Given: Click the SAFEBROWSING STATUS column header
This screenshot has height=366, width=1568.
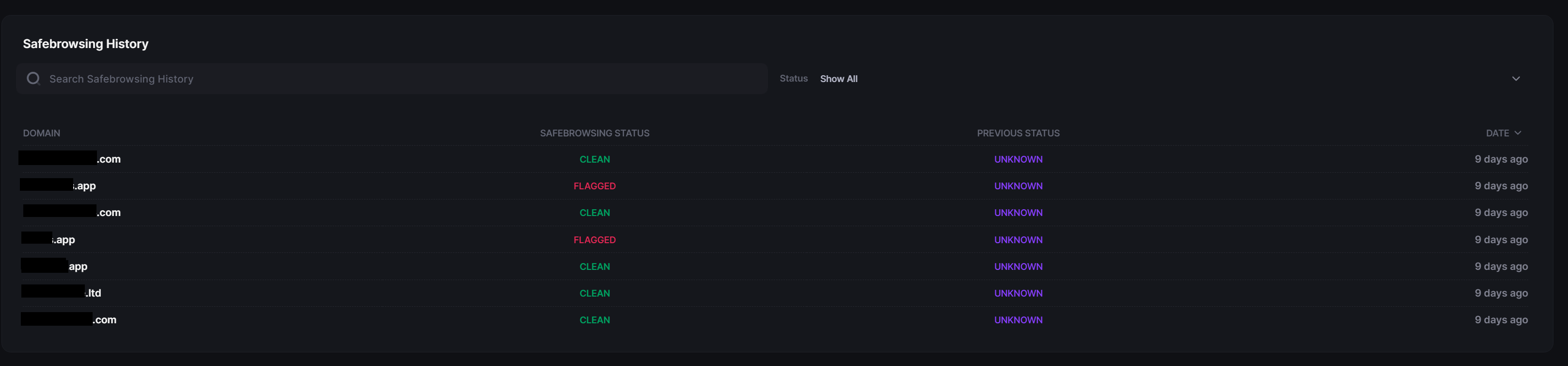Looking at the screenshot, I should coord(594,133).
